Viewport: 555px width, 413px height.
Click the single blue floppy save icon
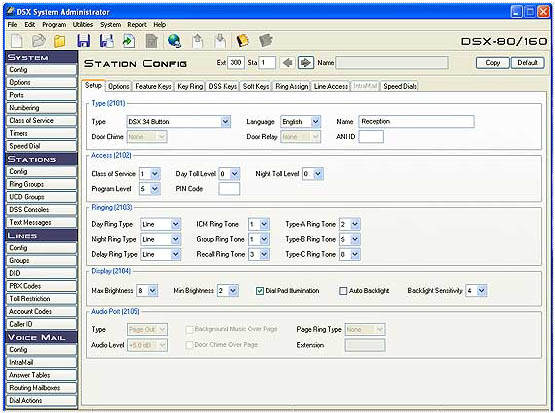click(84, 41)
